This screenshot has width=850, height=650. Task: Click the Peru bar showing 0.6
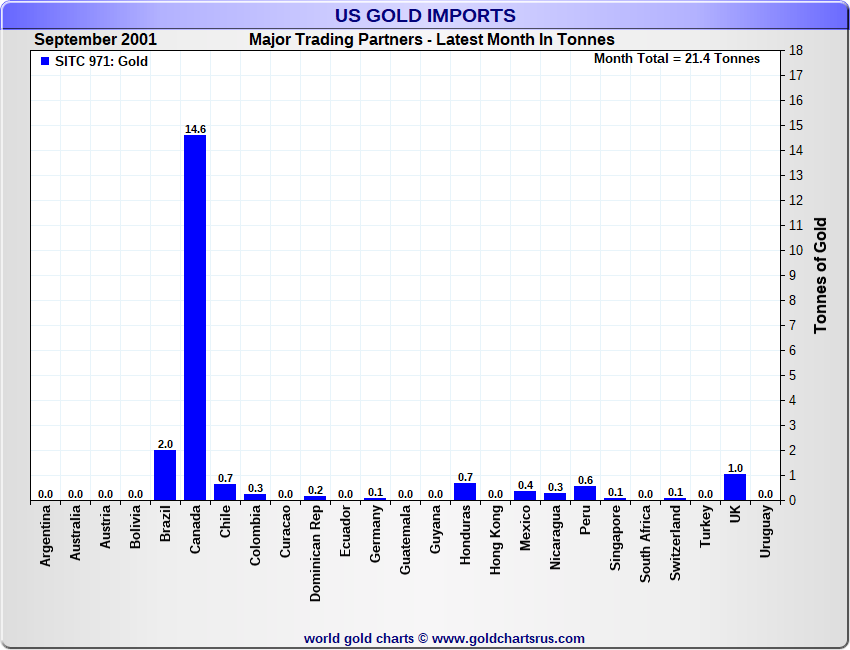point(585,493)
